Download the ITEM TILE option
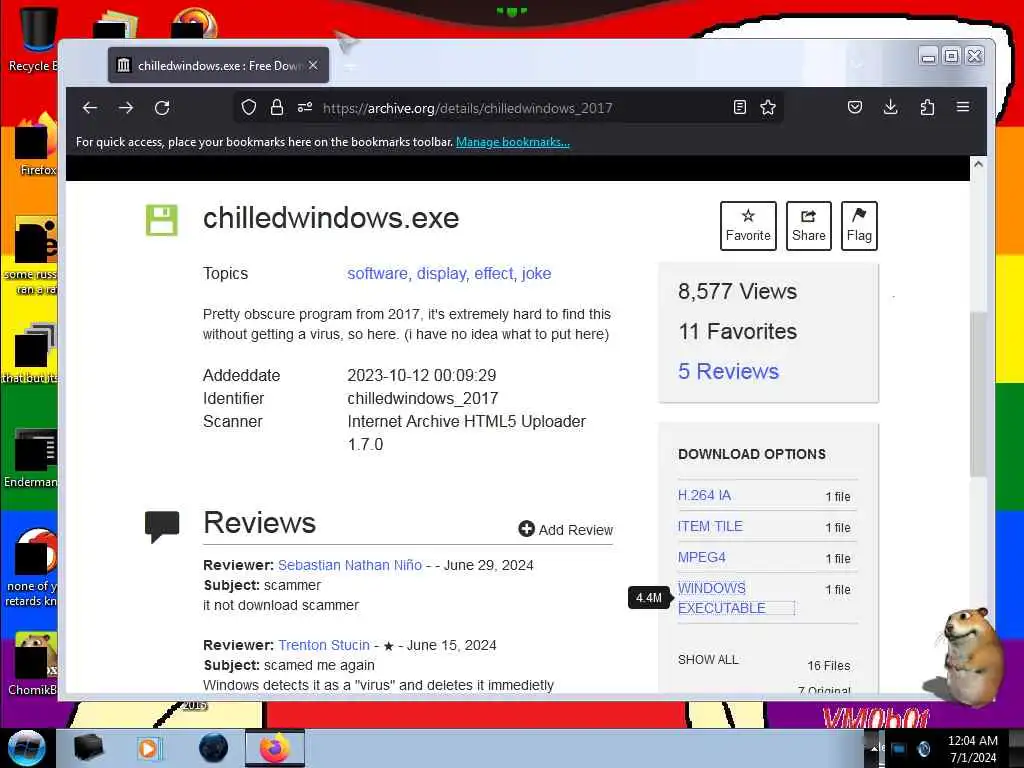The height and width of the screenshot is (768, 1024). point(710,526)
